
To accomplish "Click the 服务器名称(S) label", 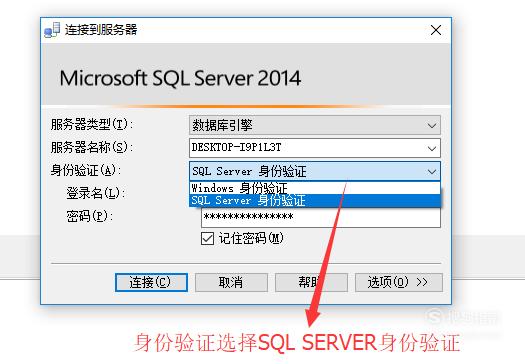I will click(x=92, y=147).
